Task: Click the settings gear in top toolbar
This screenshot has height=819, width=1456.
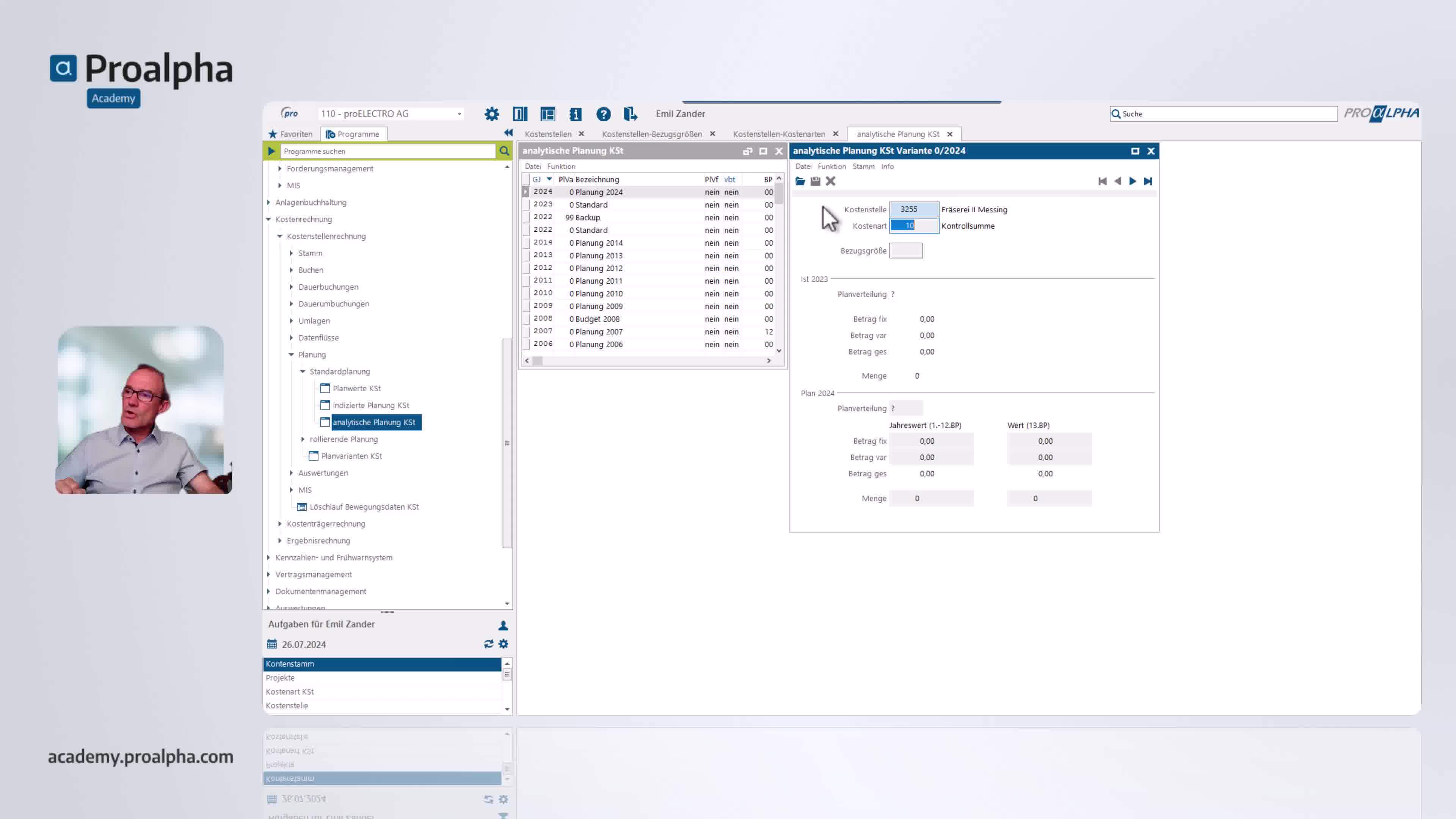Action: (491, 114)
